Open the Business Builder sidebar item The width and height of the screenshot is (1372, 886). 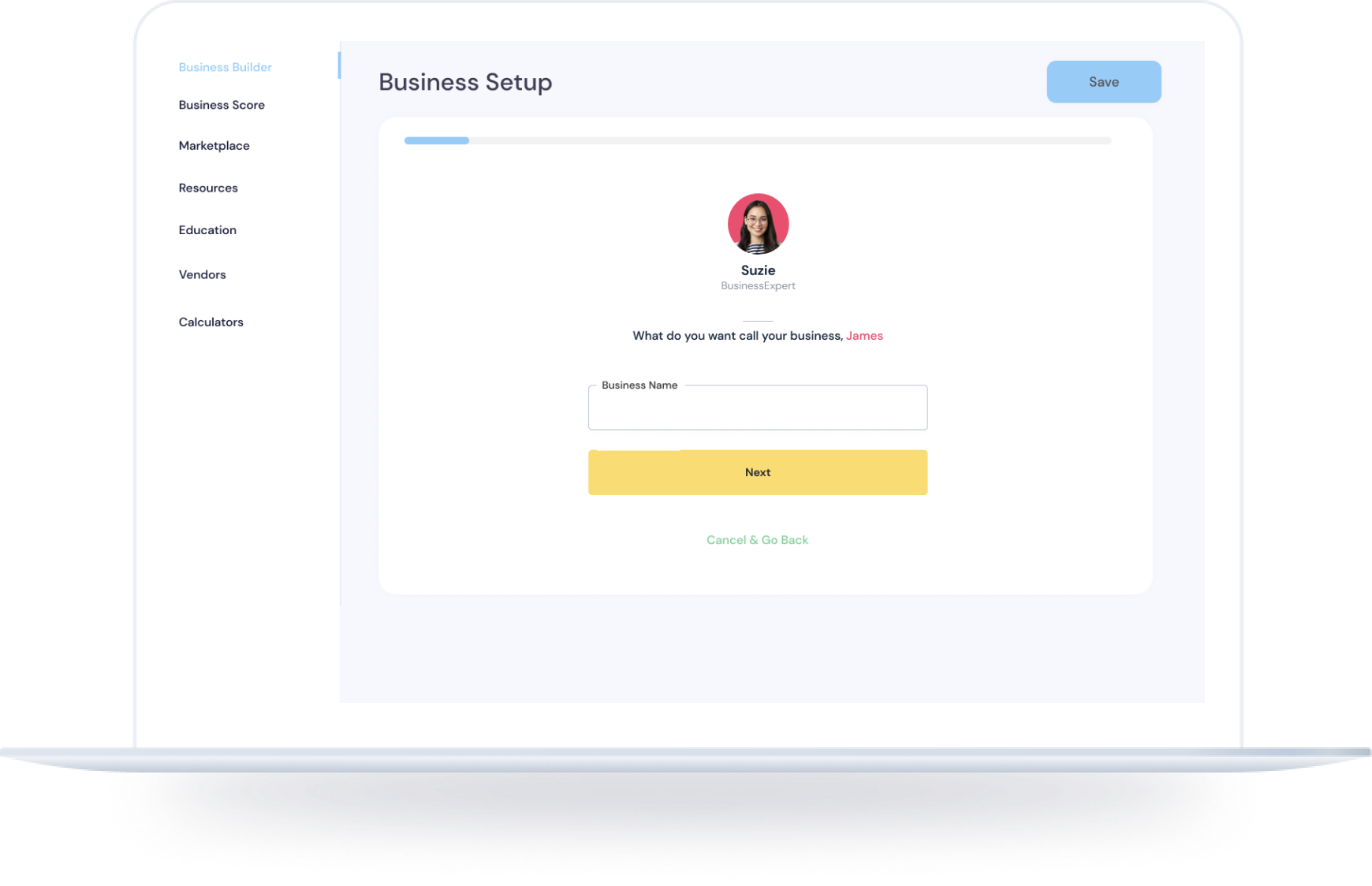tap(225, 68)
